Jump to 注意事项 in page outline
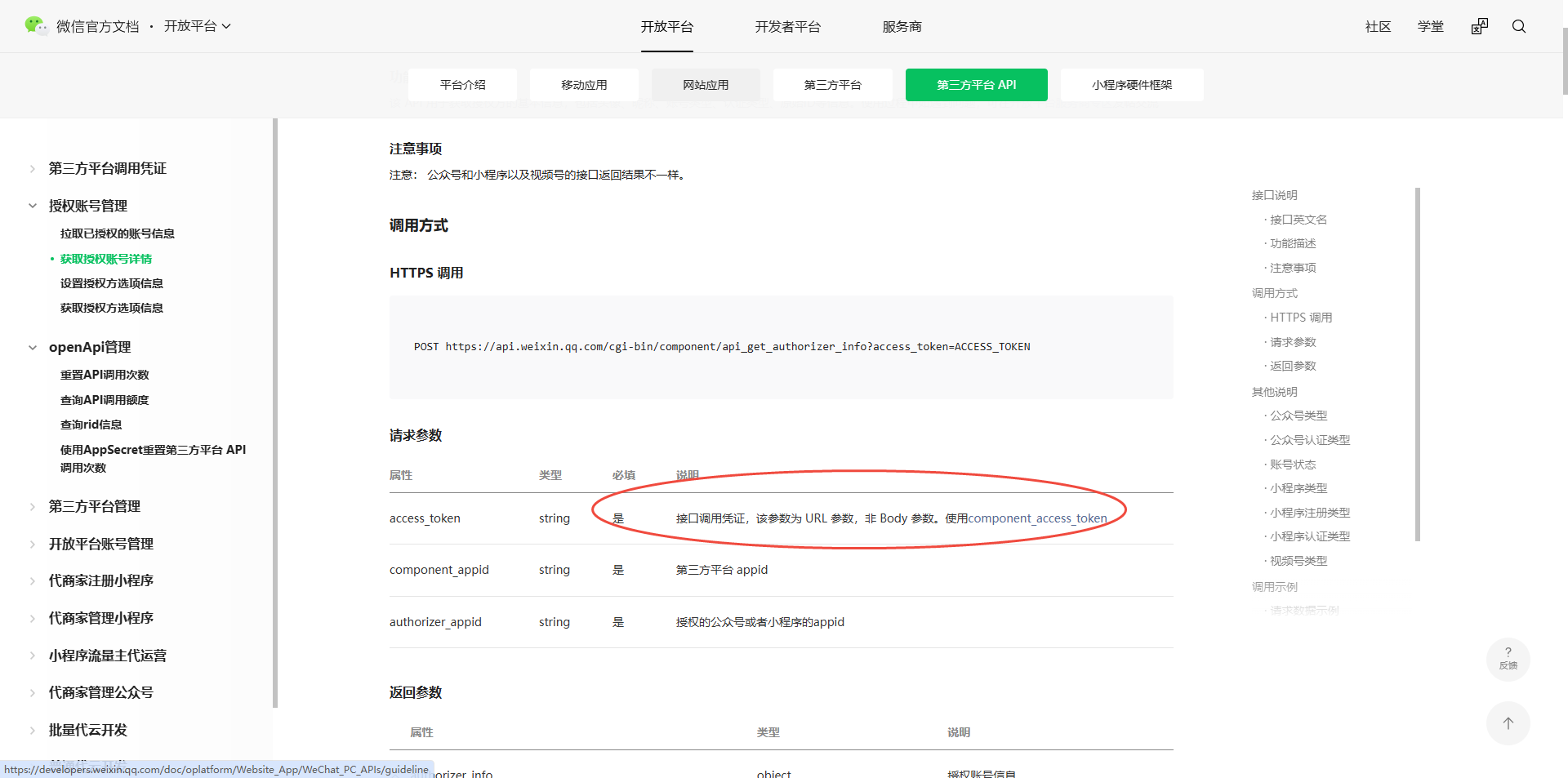1568x778 pixels. 1293,268
